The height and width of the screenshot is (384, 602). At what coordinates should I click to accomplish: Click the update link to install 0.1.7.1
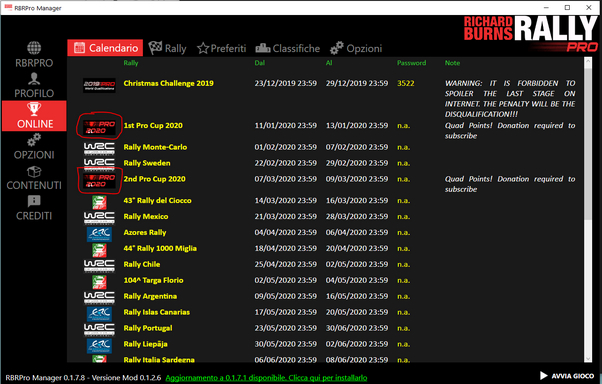pos(266,378)
